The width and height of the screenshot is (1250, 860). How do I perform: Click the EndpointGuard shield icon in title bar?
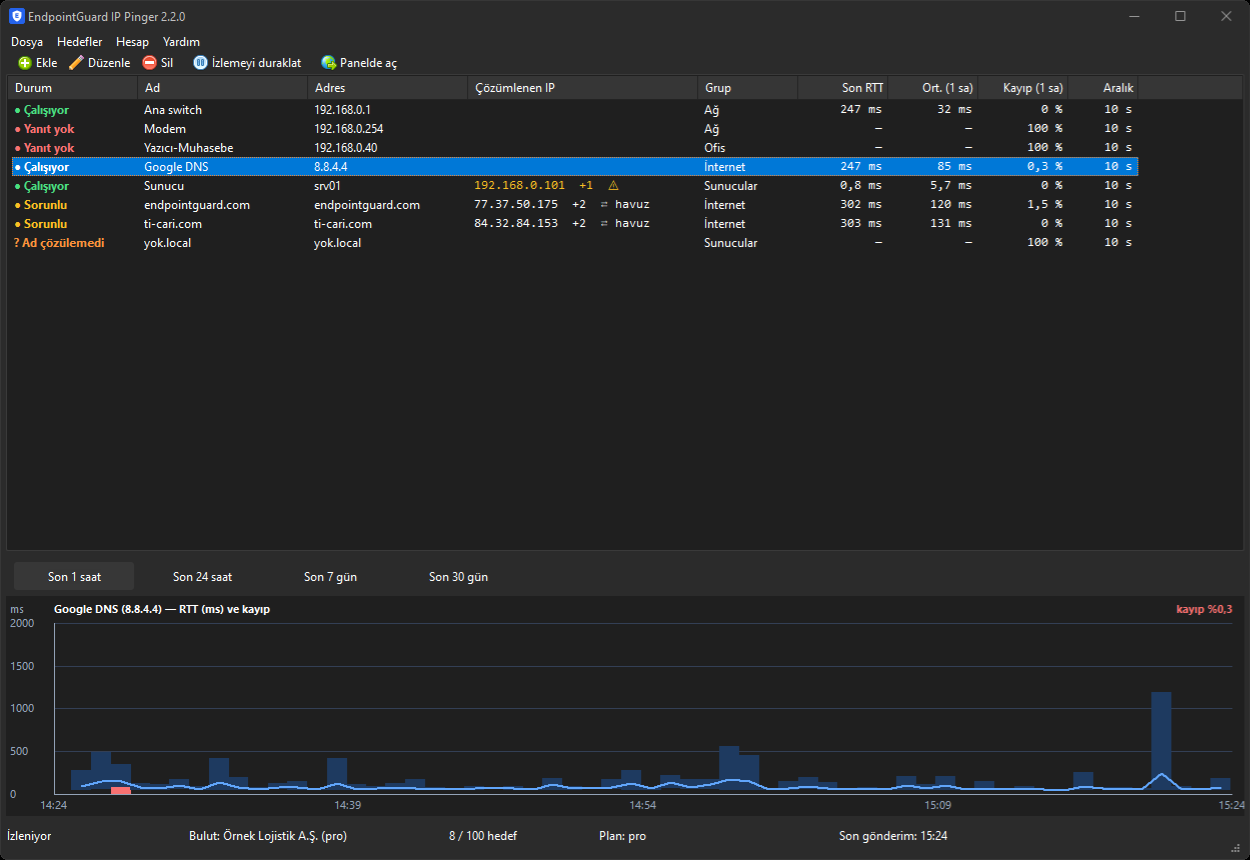[x=16, y=16]
